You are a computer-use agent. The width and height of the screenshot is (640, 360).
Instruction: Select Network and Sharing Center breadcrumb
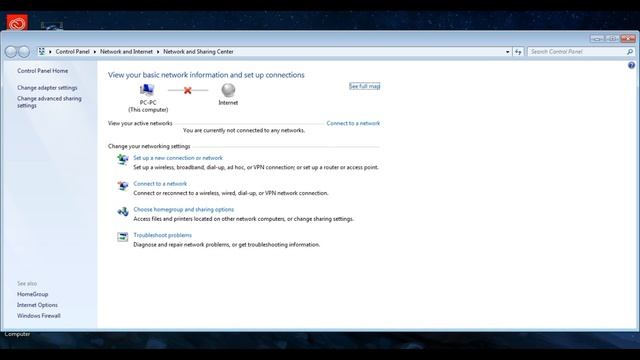[x=198, y=52]
